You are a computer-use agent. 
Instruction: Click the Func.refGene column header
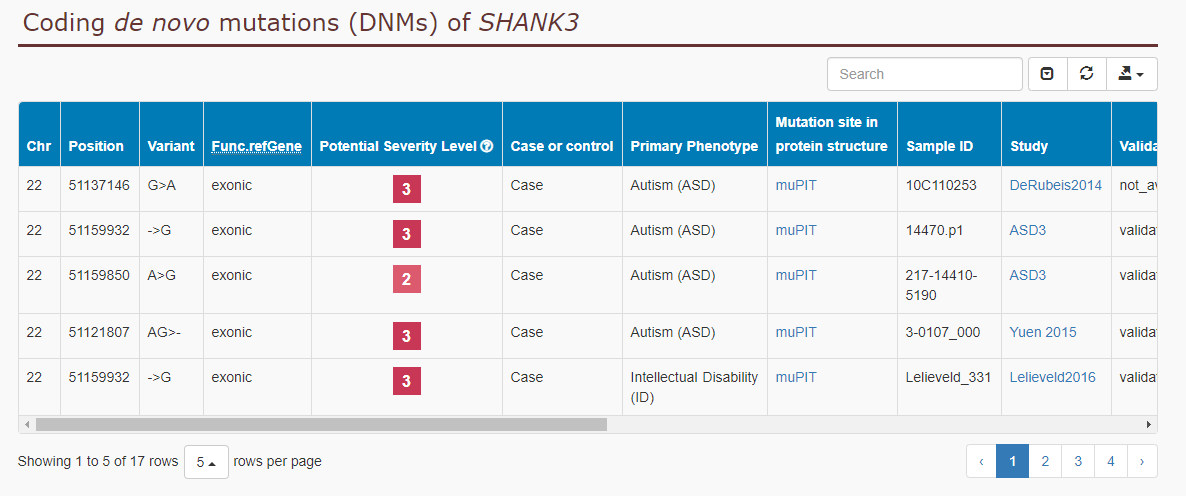(256, 147)
